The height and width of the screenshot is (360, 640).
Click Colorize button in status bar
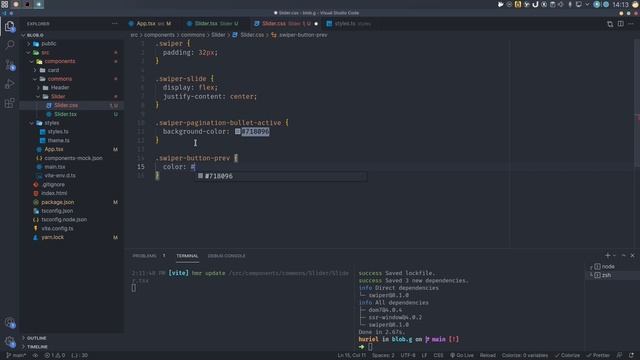[x=567, y=356]
